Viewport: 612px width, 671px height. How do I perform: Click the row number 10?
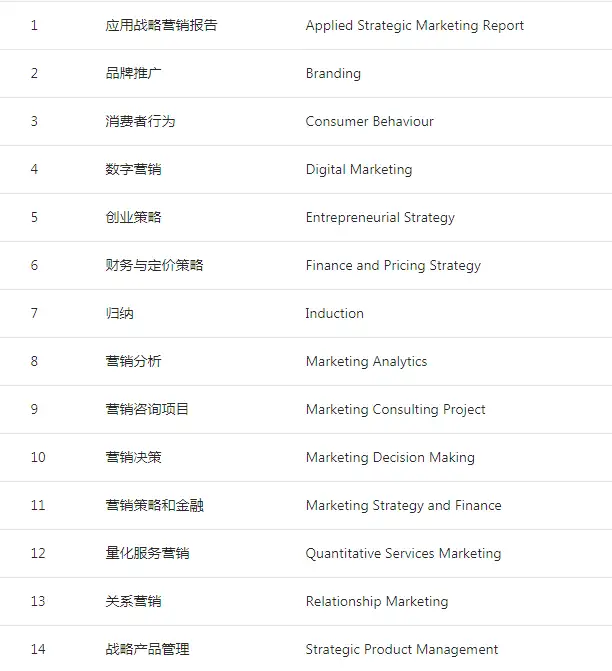[x=38, y=457]
